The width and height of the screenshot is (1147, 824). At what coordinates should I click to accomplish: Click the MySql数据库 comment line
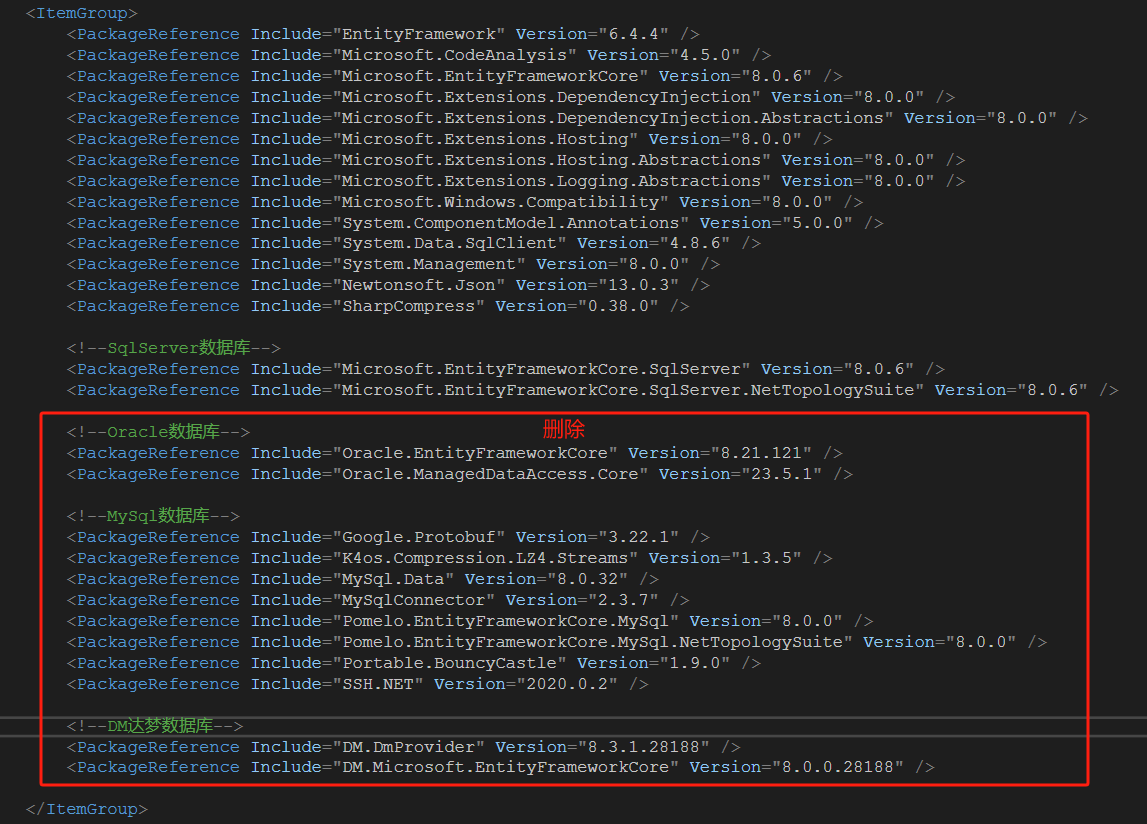(153, 517)
